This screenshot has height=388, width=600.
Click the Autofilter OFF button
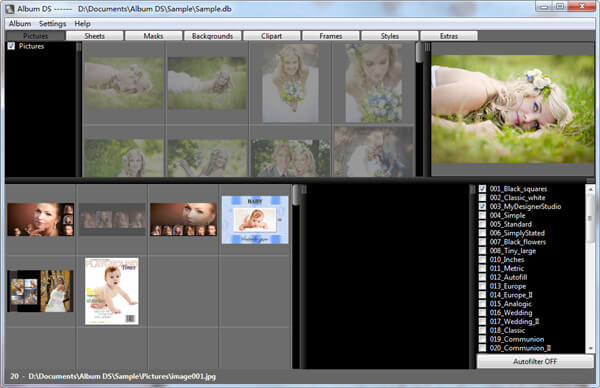coord(535,361)
